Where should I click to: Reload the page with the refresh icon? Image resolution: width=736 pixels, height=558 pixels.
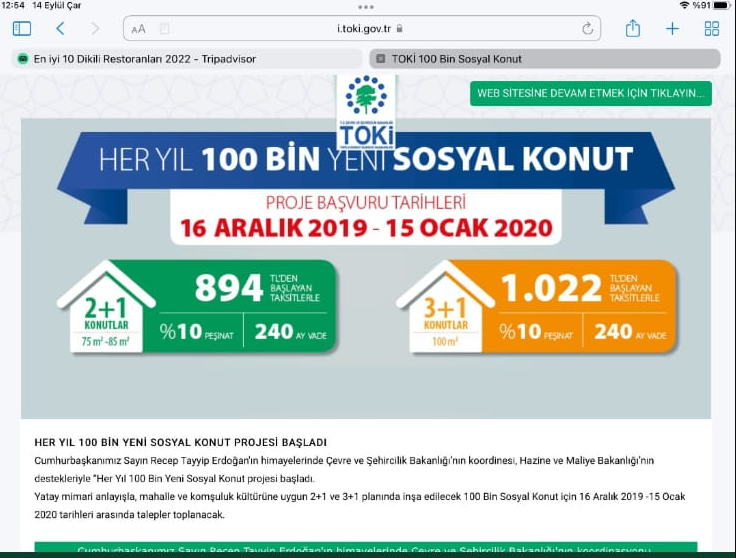tap(587, 29)
